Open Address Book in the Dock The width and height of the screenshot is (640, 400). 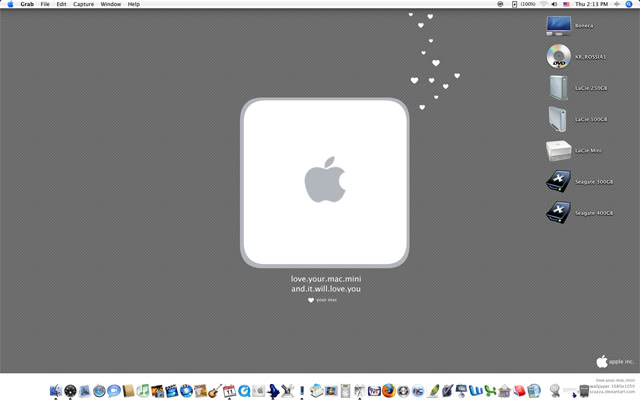[128, 391]
